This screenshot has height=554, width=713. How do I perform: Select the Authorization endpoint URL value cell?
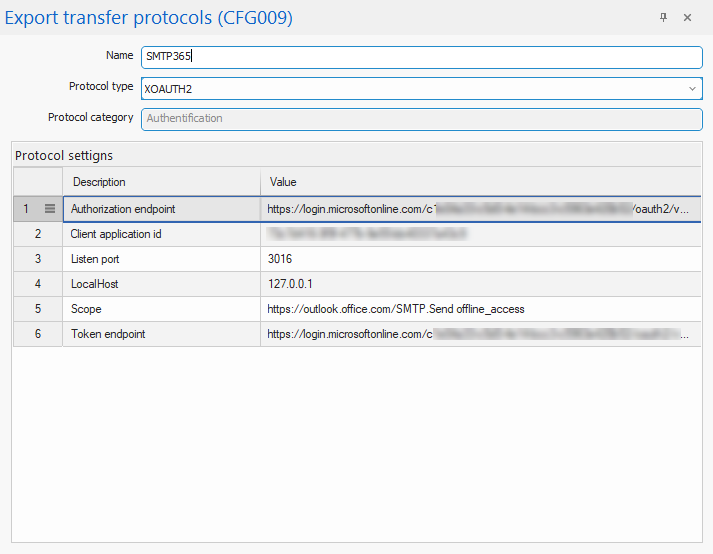point(480,209)
